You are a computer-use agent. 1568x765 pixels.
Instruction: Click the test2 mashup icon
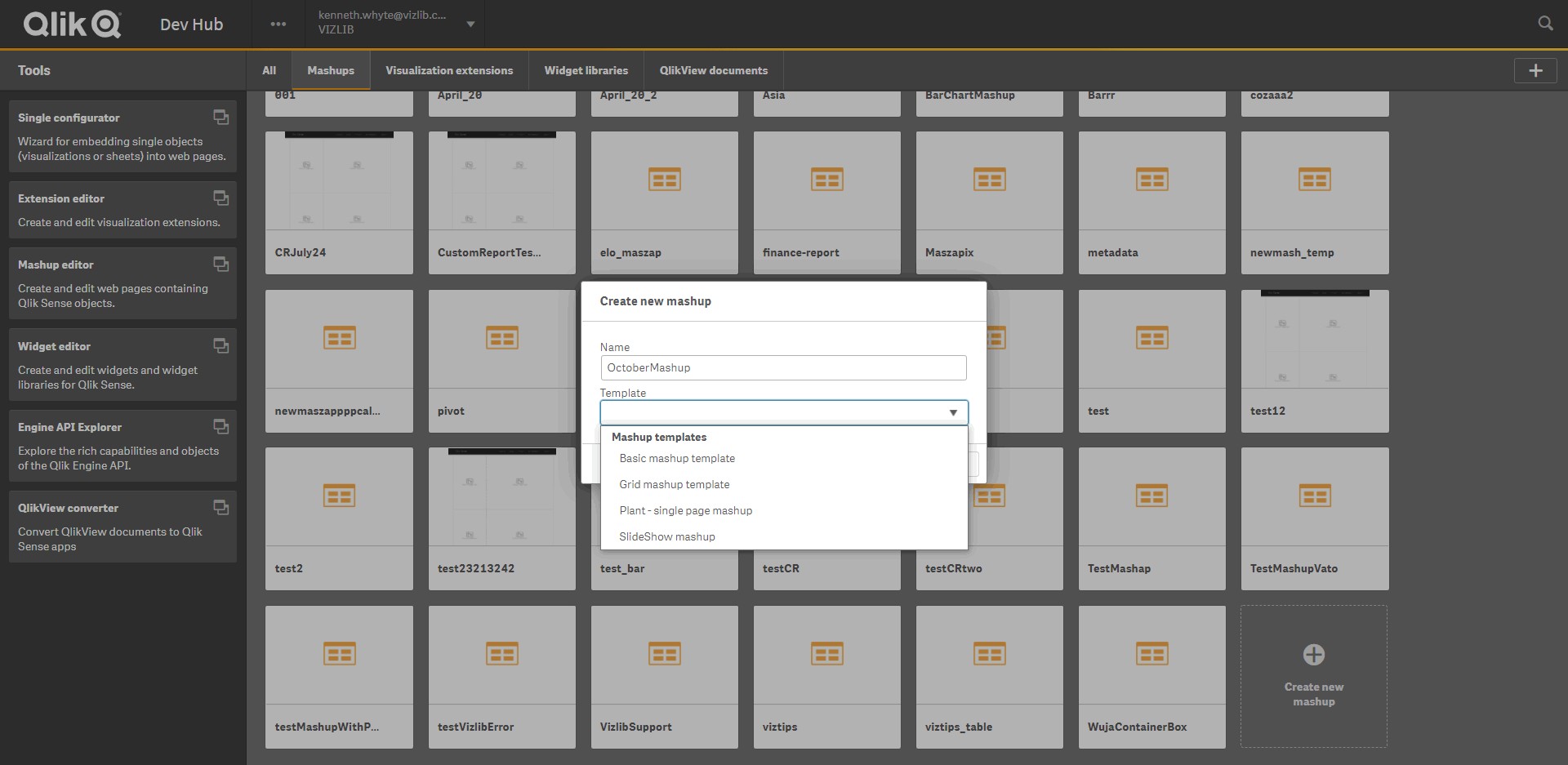coord(339,496)
